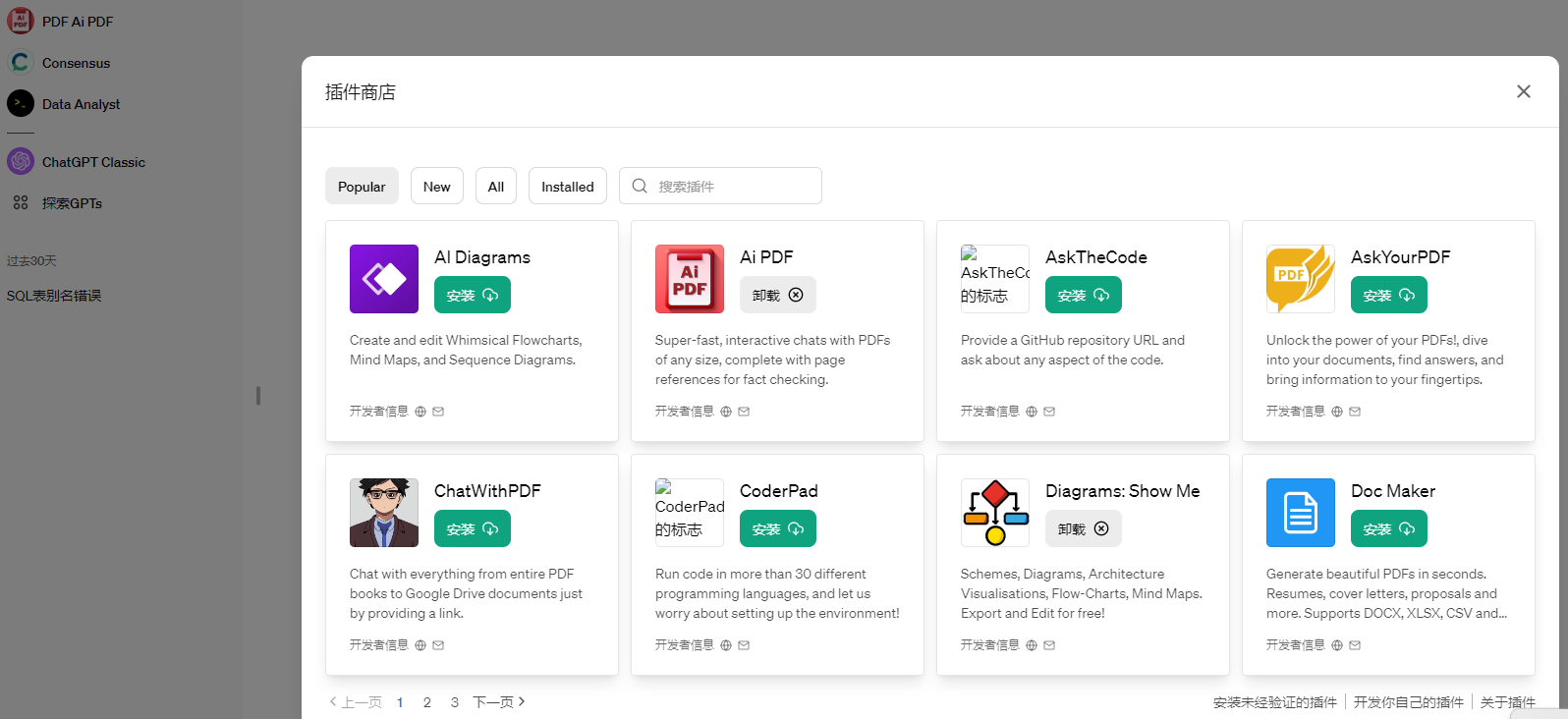Open CoderPad developer email icon

click(x=744, y=645)
